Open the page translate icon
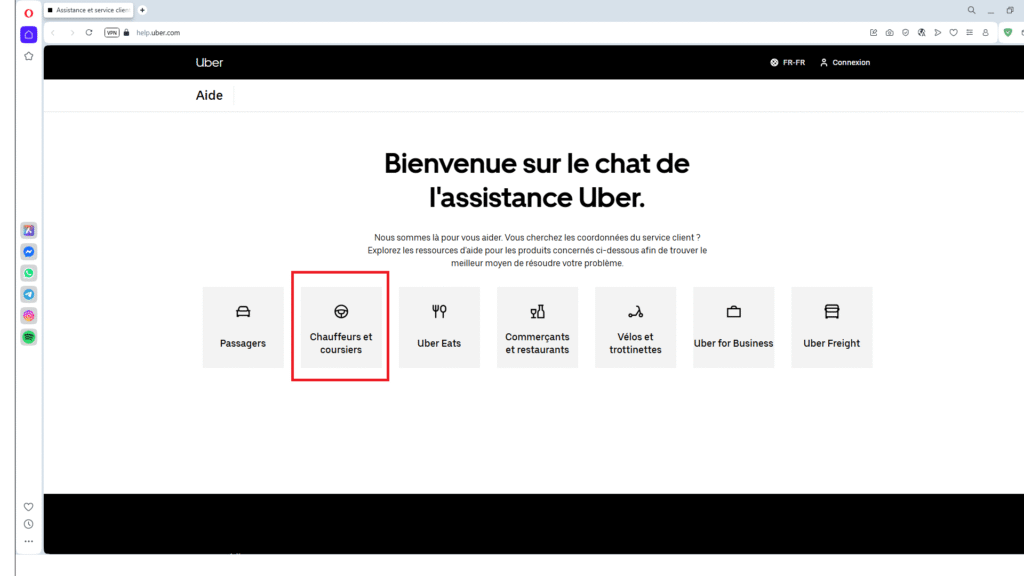Image resolution: width=1024 pixels, height=576 pixels. pyautogui.click(x=921, y=33)
